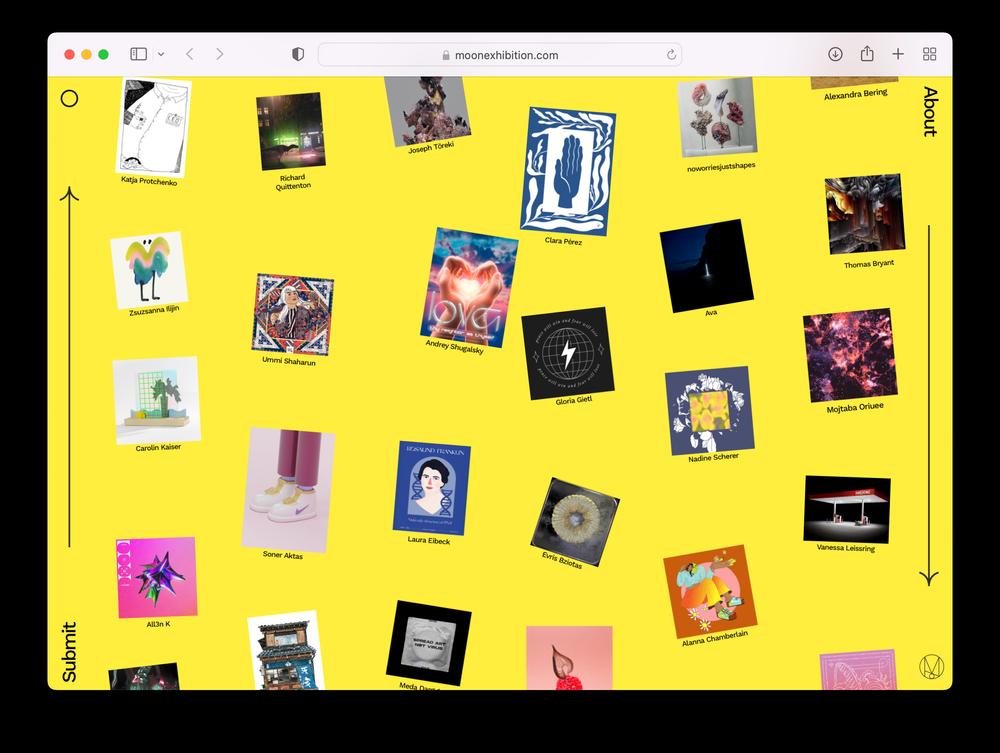Click the All3n K name label
The width and height of the screenshot is (1000, 753).
click(158, 624)
